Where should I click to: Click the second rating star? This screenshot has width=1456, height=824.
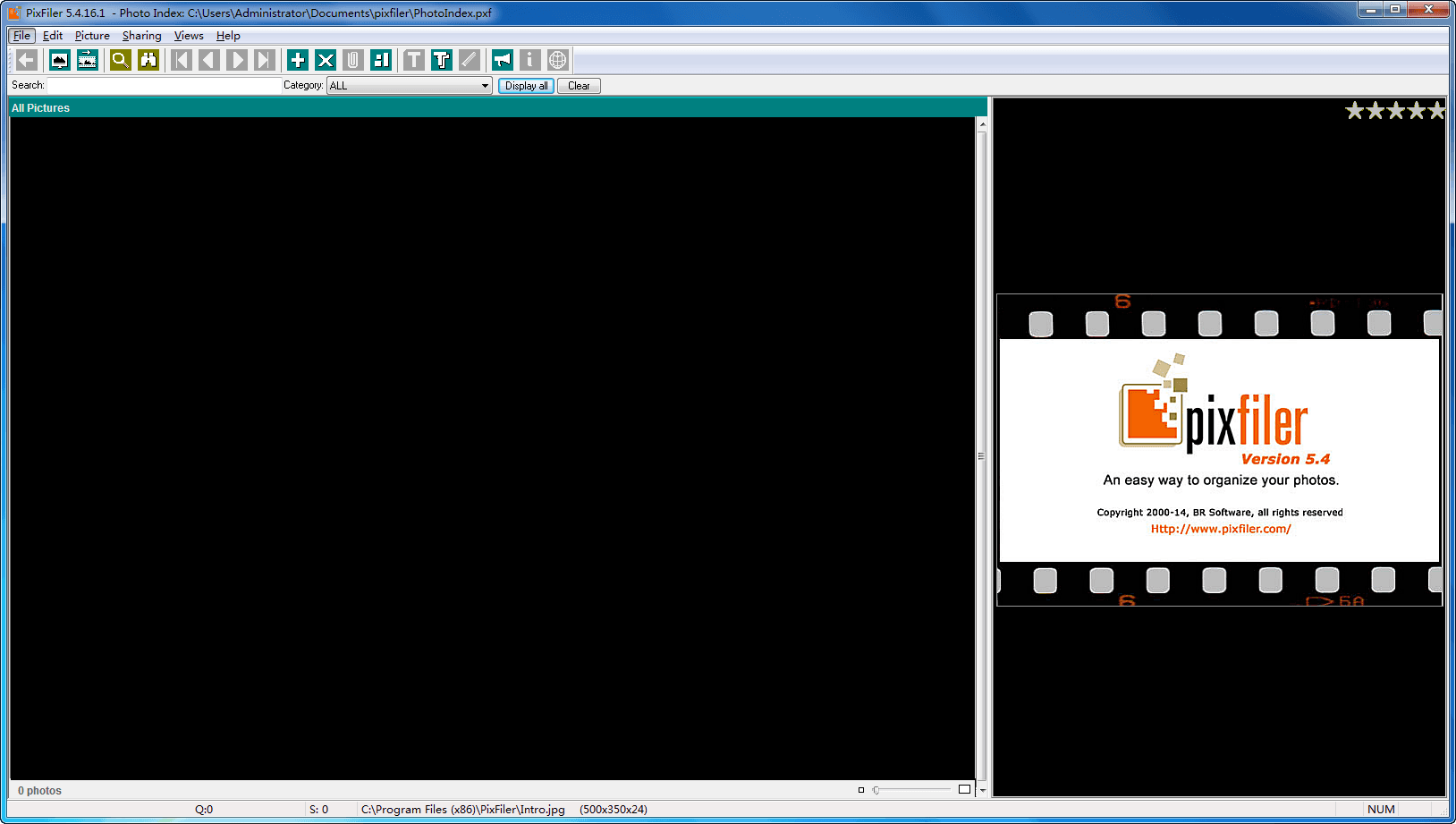tap(1376, 110)
